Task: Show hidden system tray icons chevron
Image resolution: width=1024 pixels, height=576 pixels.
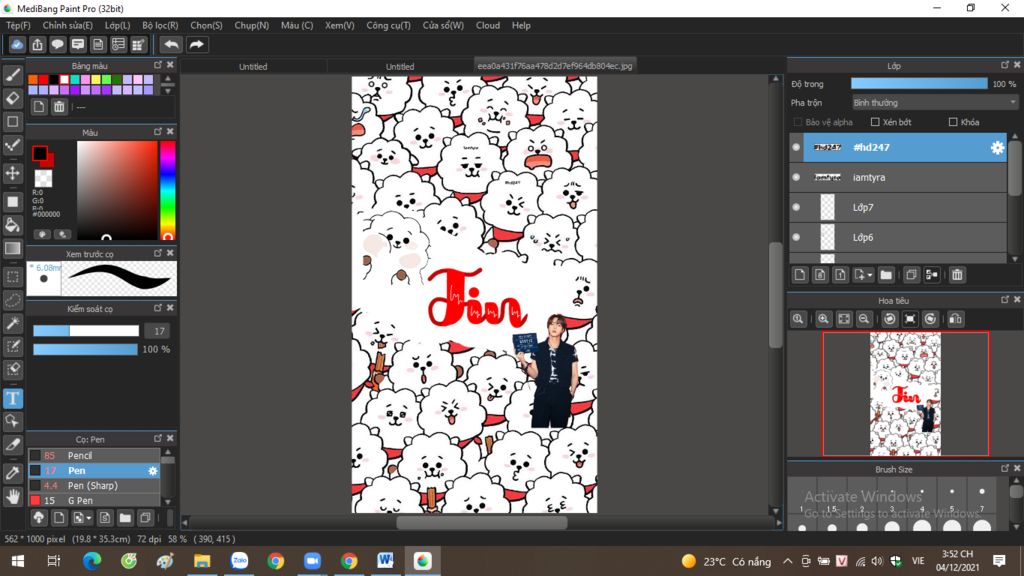Action: [788, 561]
